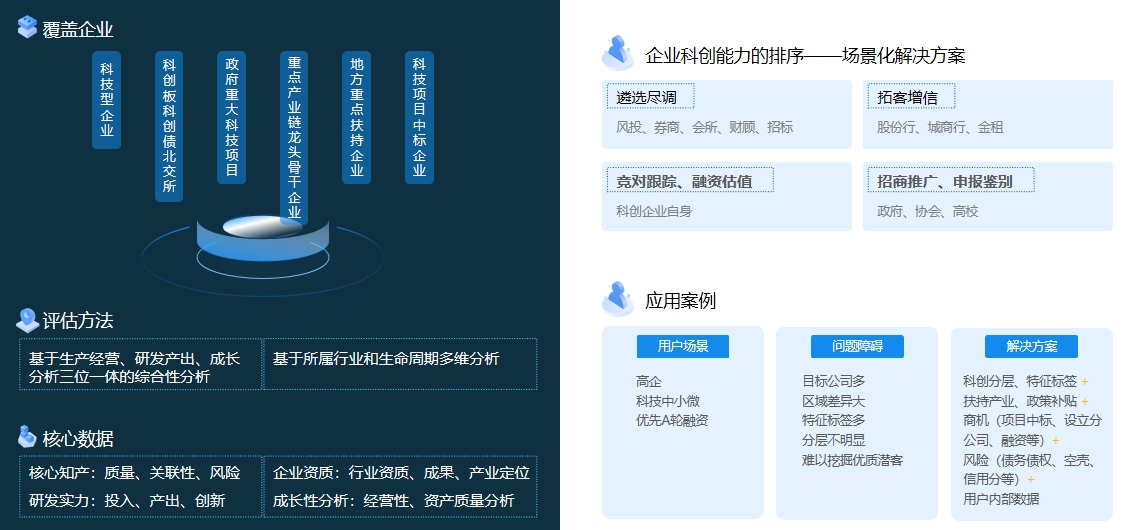Viewport: 1134px width, 530px height.
Task: Click 科创分层、特征标签 in the 解决方案 card
Action: point(1020,381)
